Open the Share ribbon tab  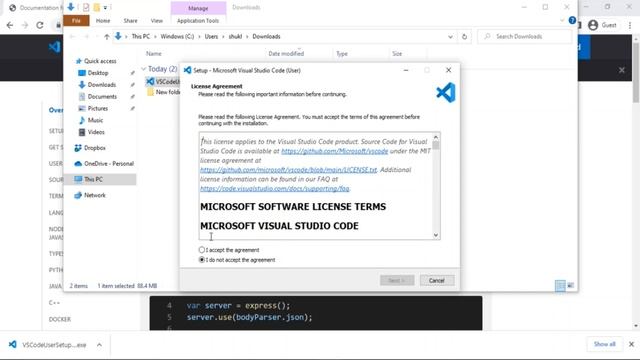[131, 20]
